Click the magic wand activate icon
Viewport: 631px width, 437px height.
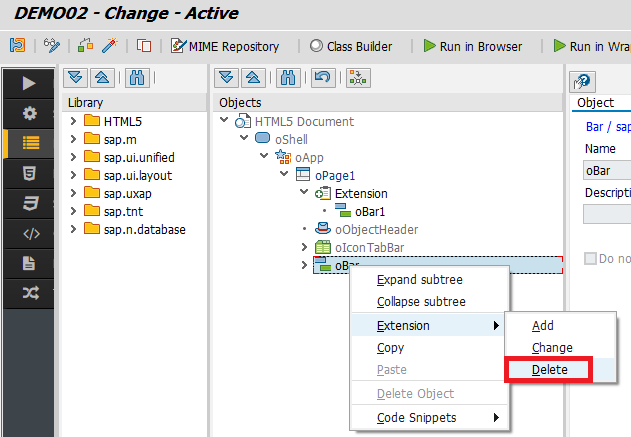click(109, 45)
